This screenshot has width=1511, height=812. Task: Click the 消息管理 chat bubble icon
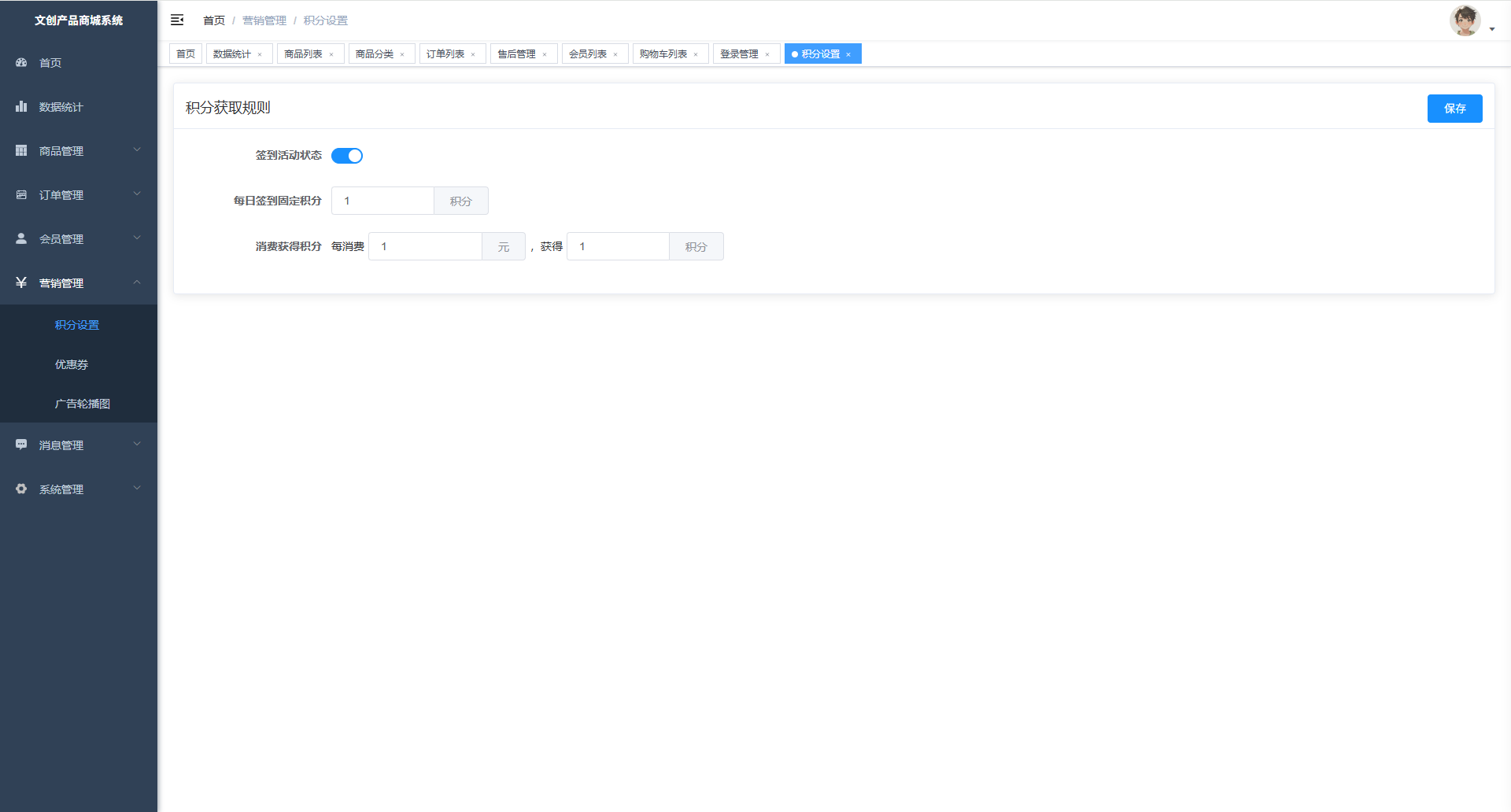[x=21, y=445]
